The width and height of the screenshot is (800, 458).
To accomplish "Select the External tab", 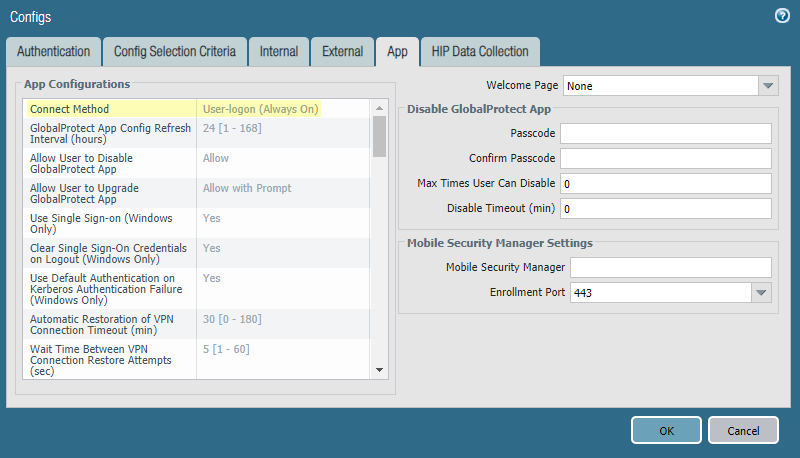I will (x=342, y=52).
